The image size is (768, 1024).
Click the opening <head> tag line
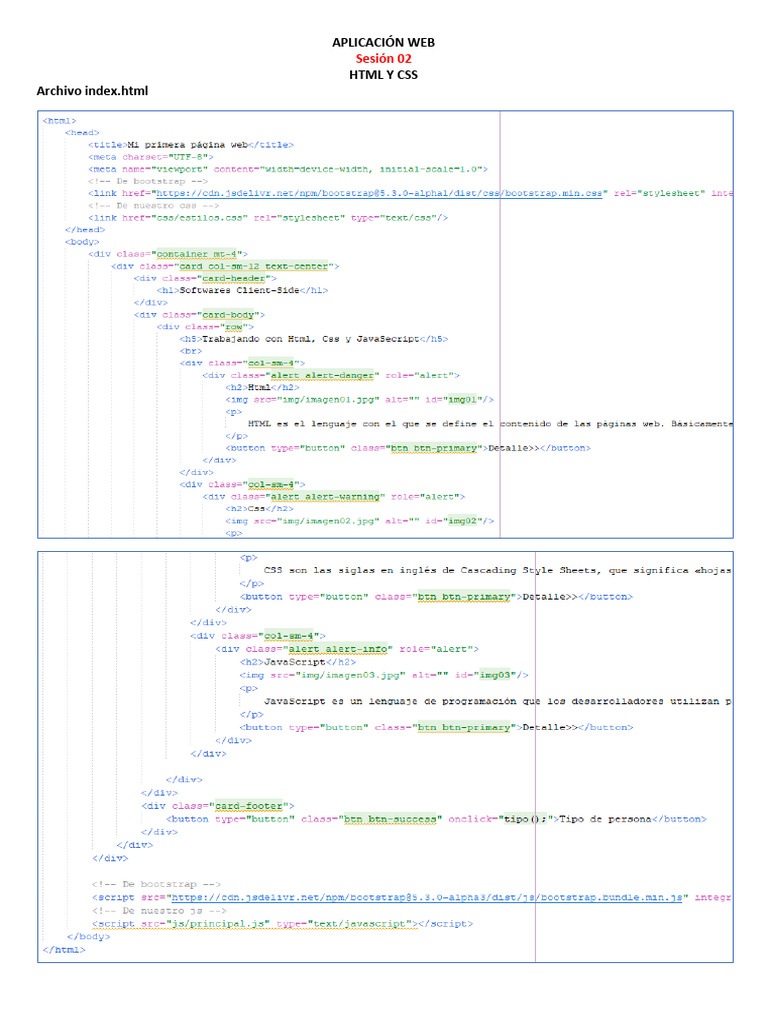tap(82, 133)
